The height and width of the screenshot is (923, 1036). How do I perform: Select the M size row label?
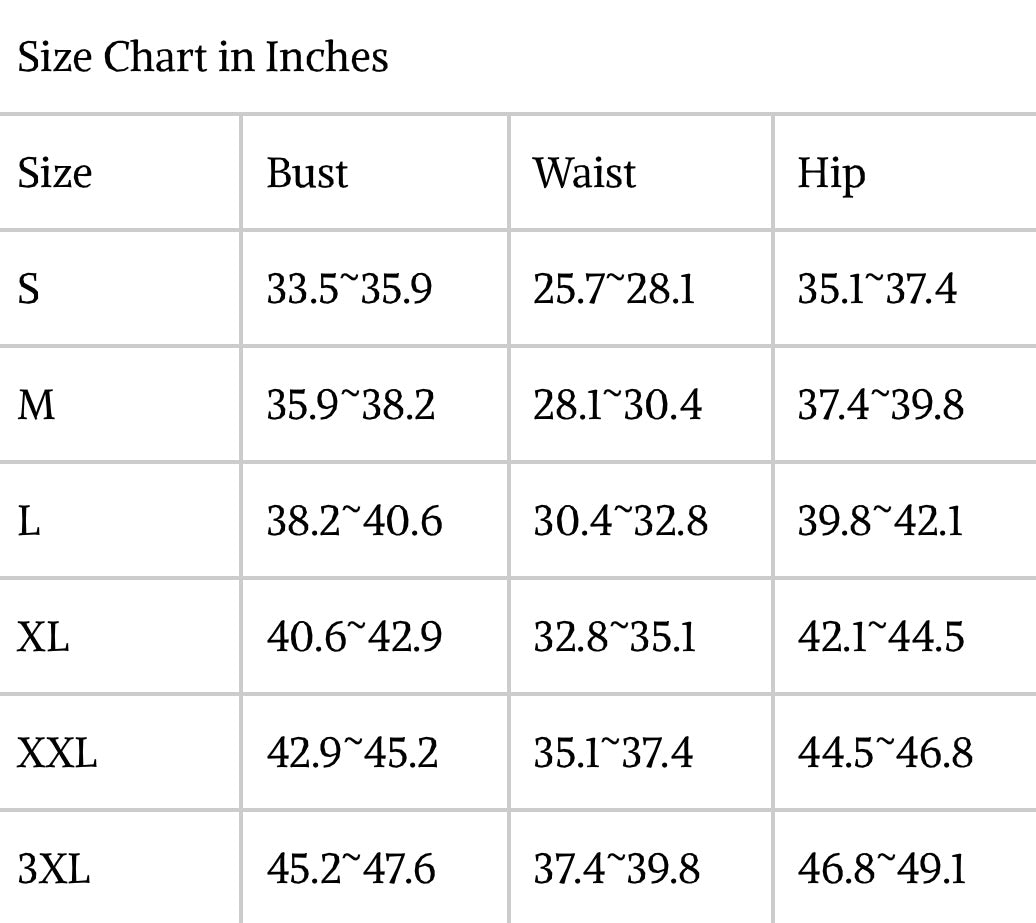[37, 405]
